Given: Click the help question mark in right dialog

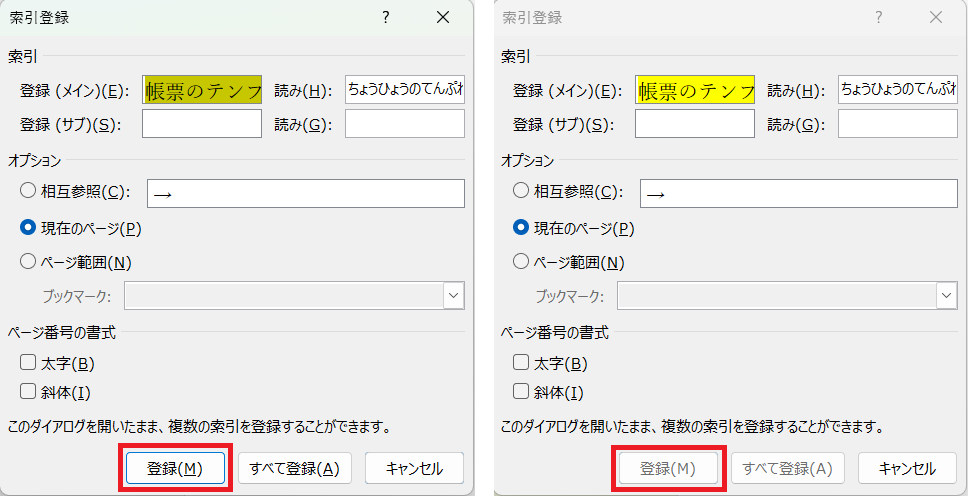Looking at the screenshot, I should coord(879,18).
